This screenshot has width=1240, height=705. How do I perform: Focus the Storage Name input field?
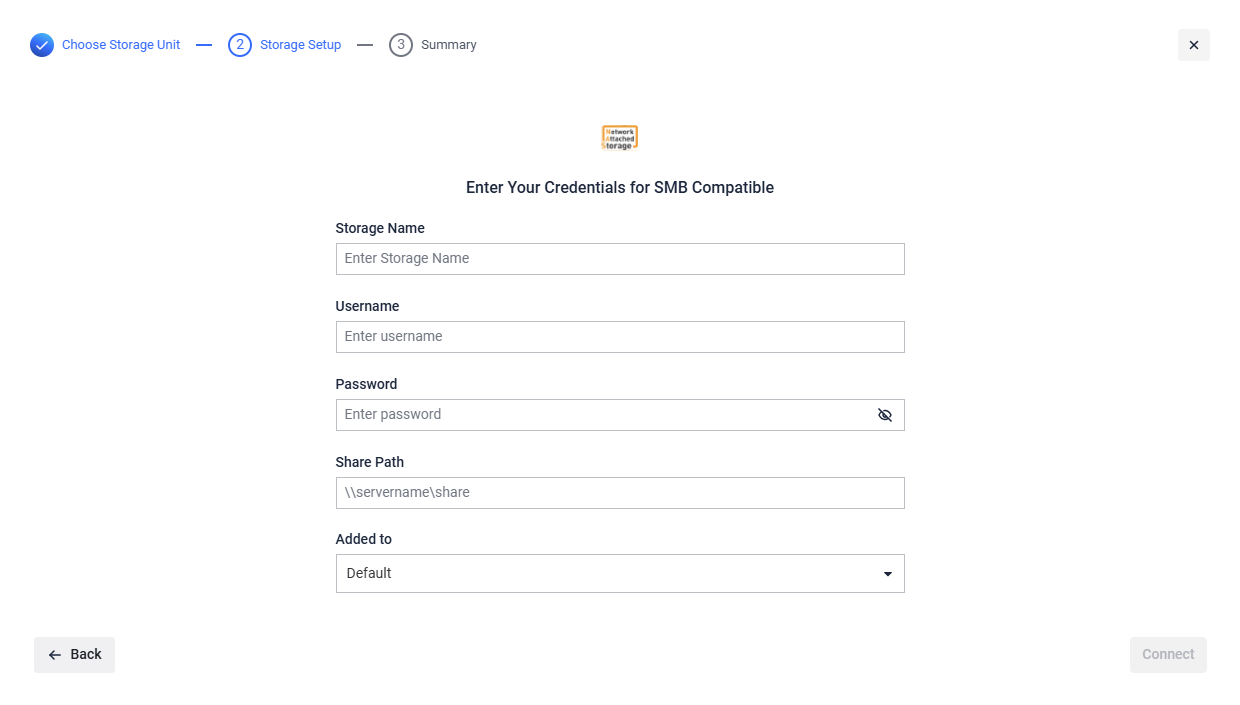620,259
